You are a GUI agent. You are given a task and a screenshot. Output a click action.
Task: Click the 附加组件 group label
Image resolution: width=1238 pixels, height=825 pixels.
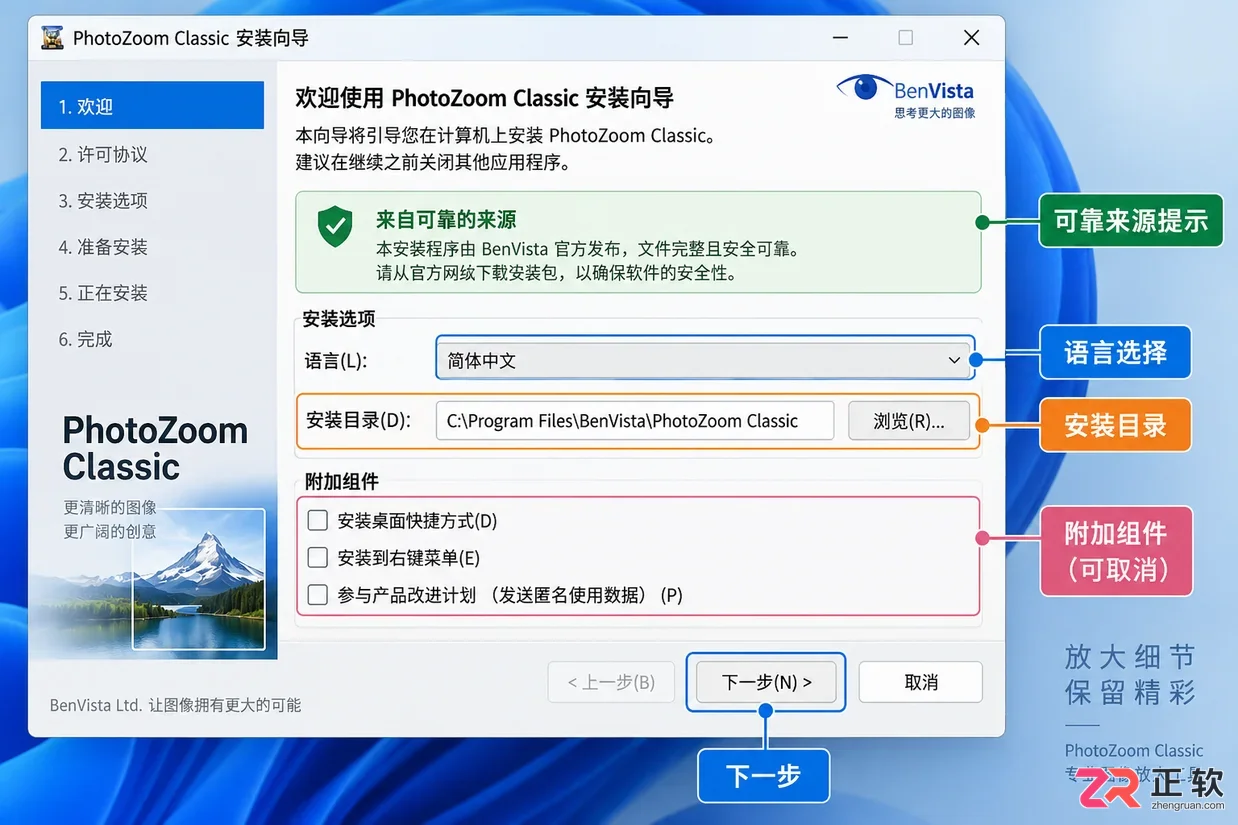pyautogui.click(x=341, y=482)
